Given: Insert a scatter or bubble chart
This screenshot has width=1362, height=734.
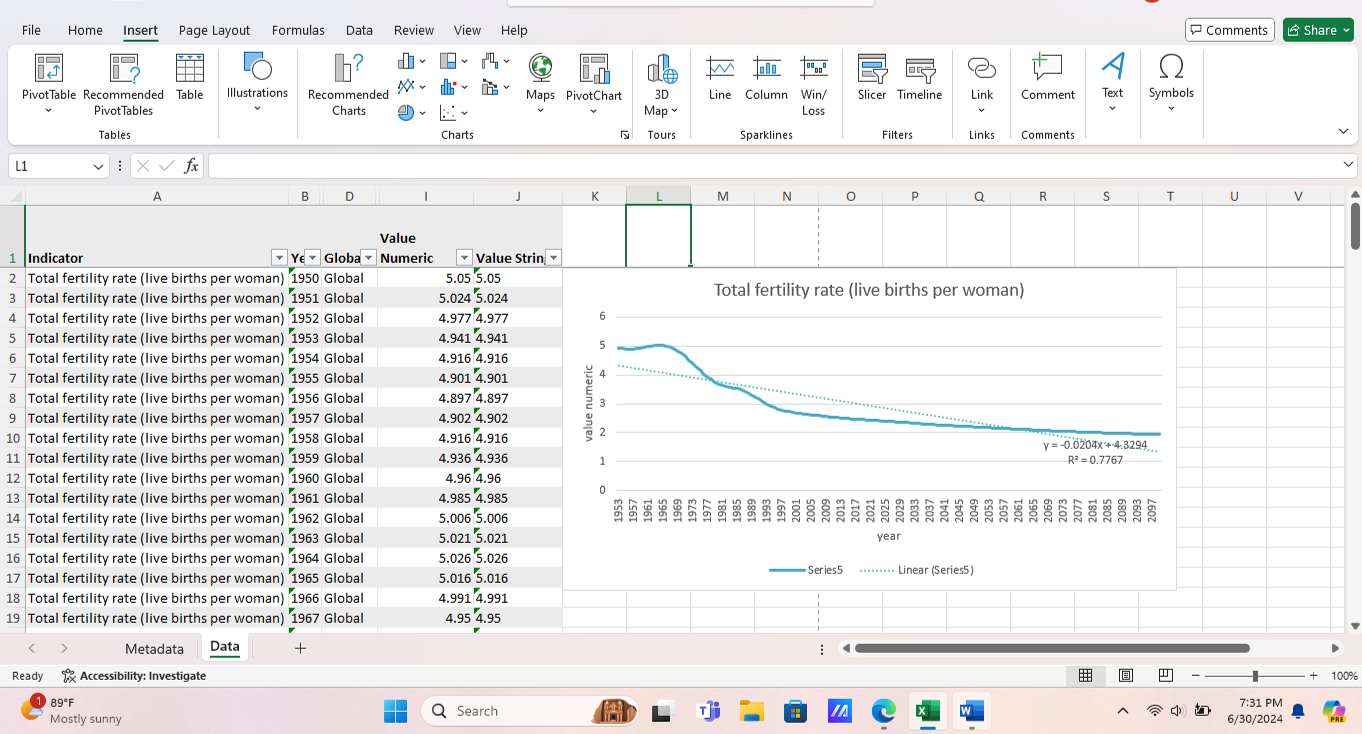Looking at the screenshot, I should 453,112.
